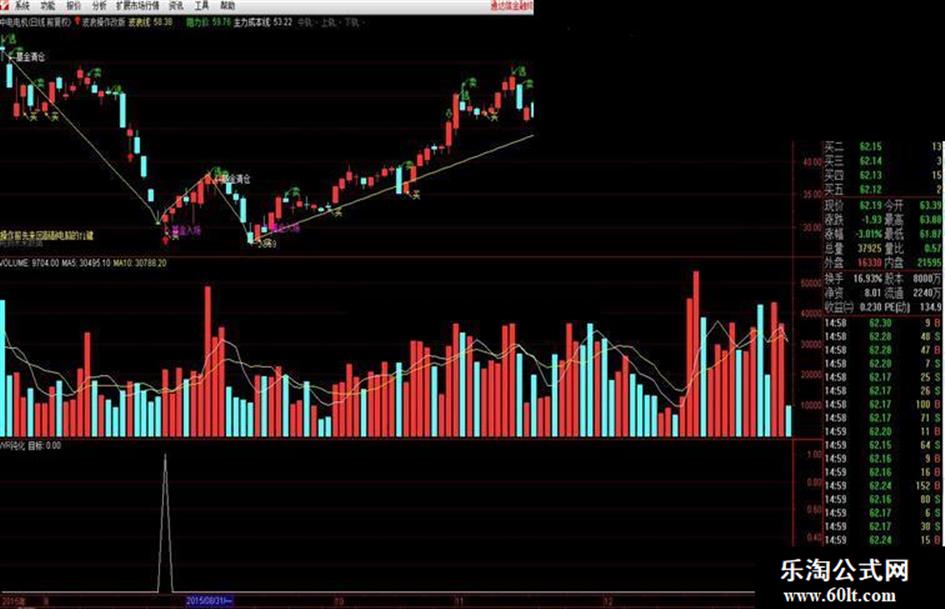The width and height of the screenshot is (945, 609).
Task: Click the tallest red volume bar
Action: 696,354
